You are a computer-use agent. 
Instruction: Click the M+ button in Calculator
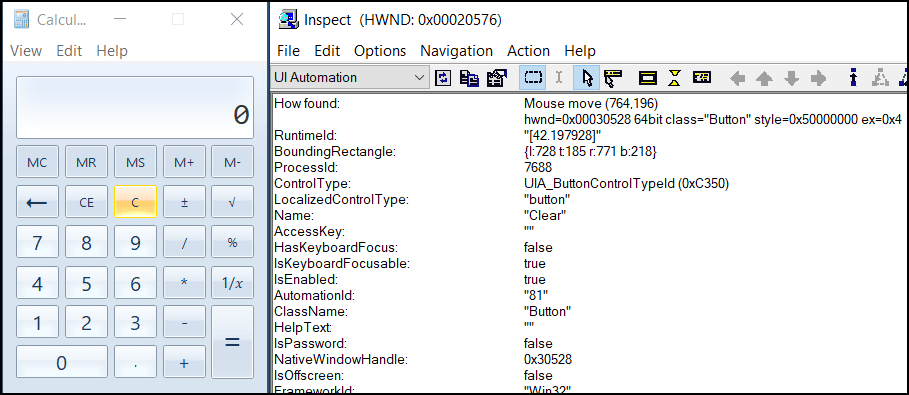pos(184,162)
